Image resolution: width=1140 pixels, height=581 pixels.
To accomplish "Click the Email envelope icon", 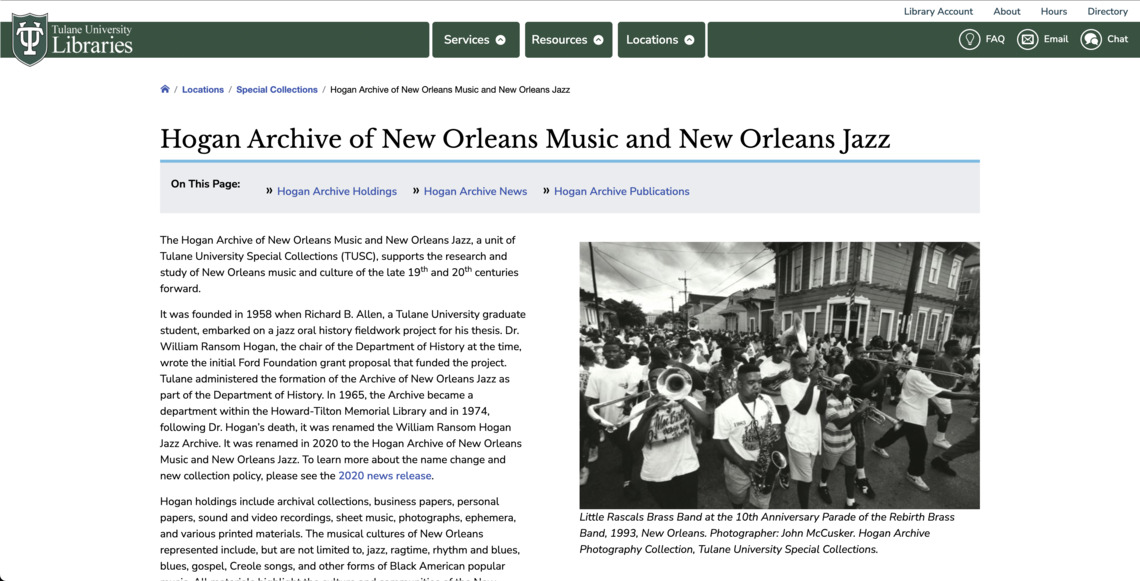I will pos(1027,39).
